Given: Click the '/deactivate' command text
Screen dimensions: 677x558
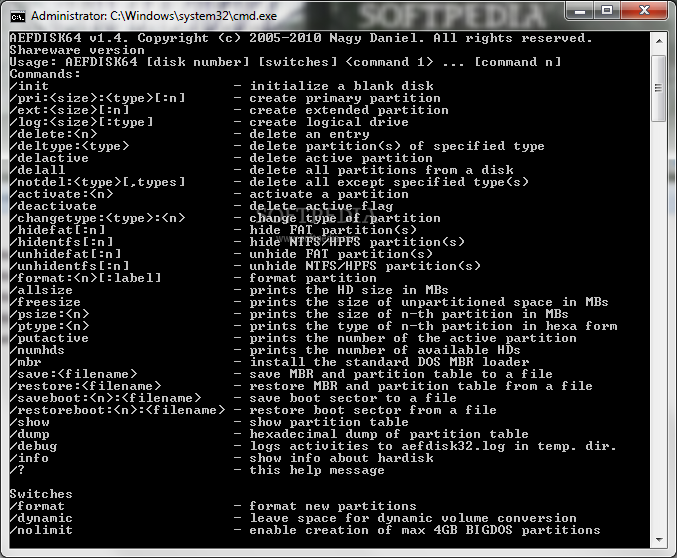Looking at the screenshot, I should [53, 206].
